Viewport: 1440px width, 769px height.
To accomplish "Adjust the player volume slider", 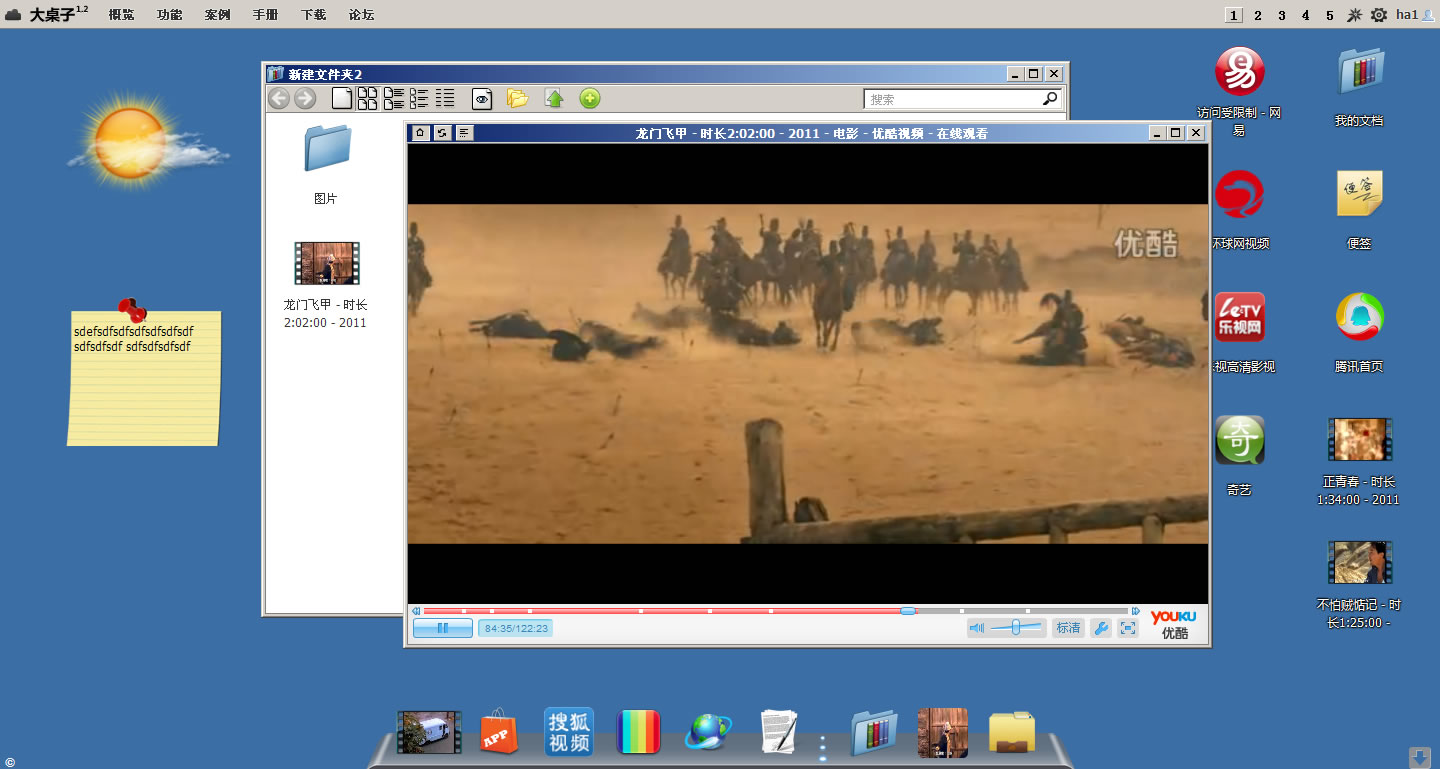I will coord(1018,627).
